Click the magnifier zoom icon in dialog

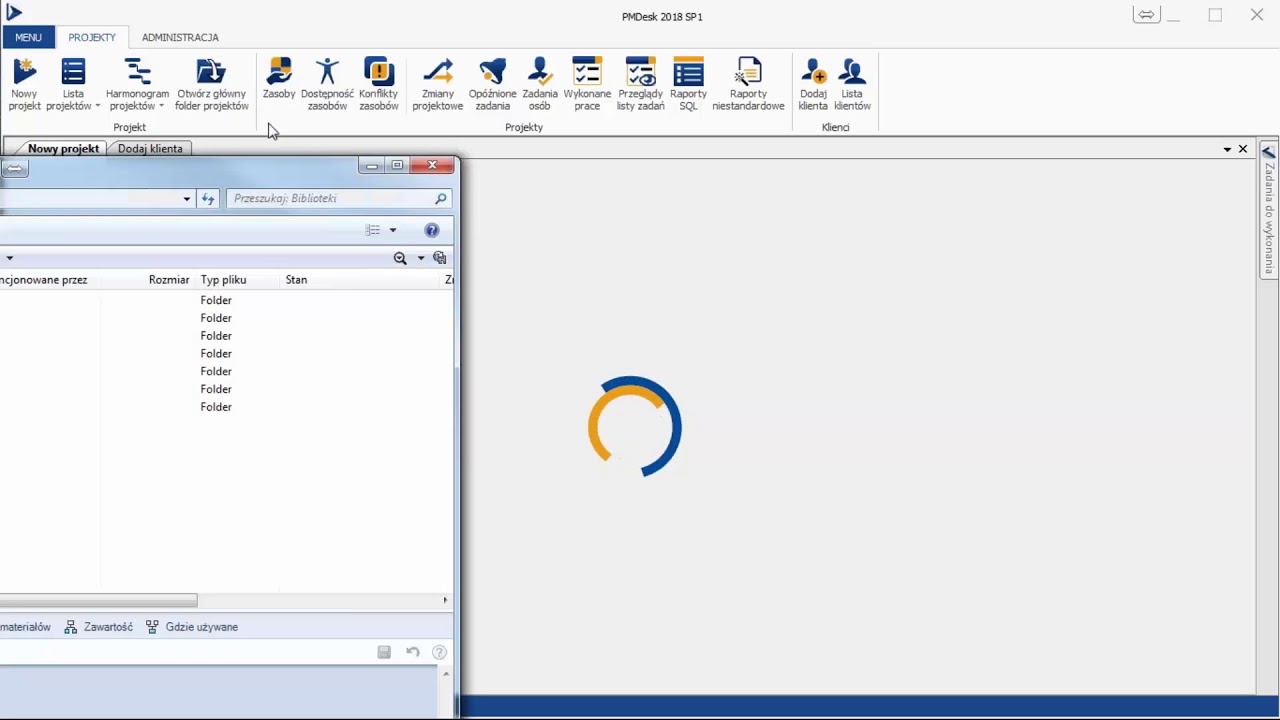[x=400, y=258]
